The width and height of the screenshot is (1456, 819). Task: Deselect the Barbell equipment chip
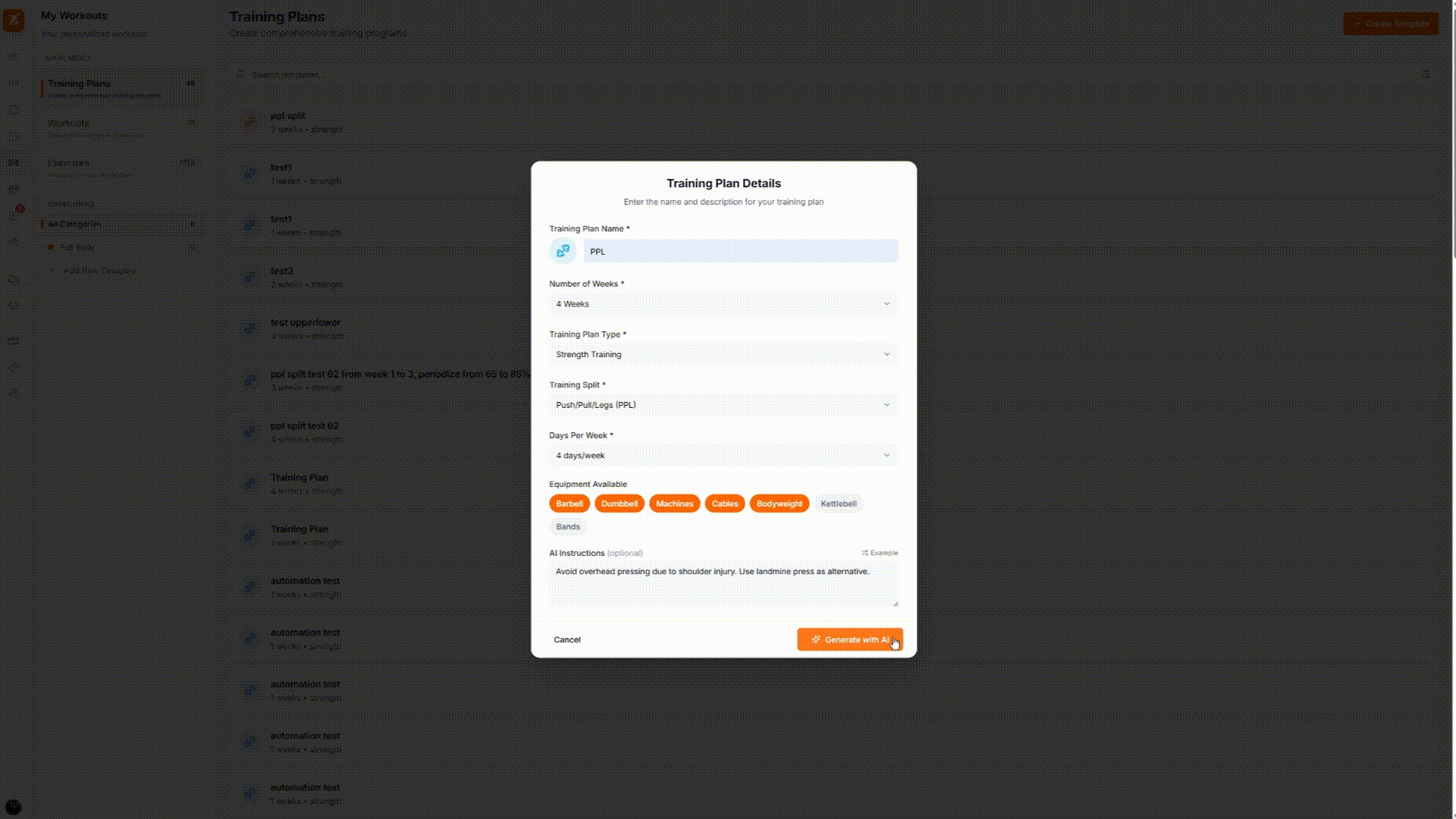pos(569,503)
